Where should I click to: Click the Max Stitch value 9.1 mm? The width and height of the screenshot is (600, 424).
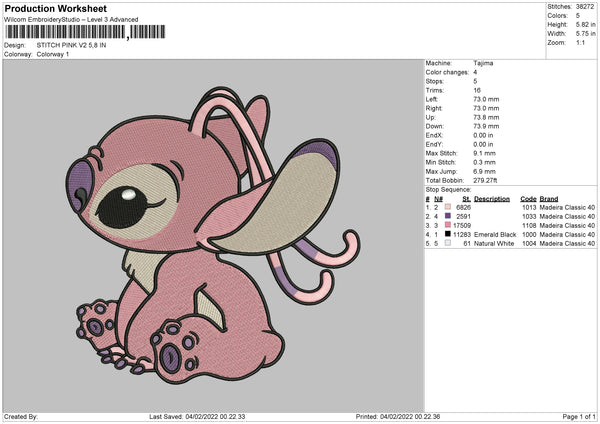click(484, 153)
